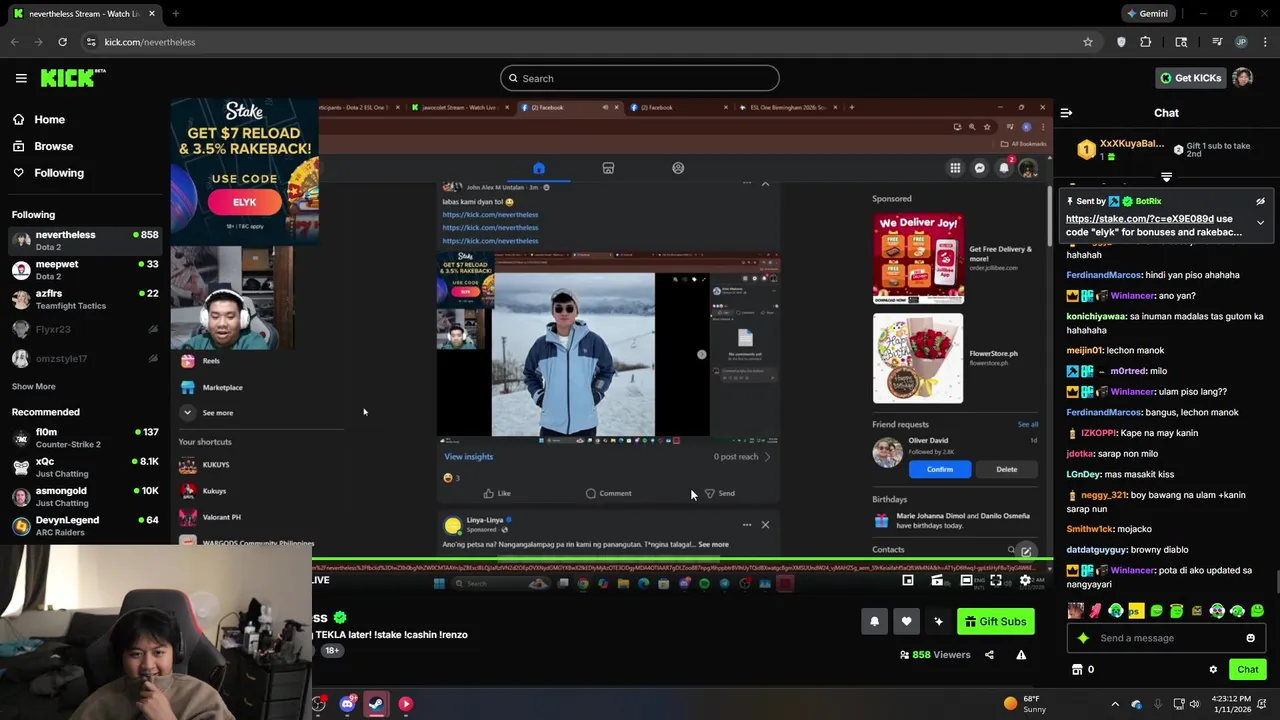Reload the page in the browser
Viewport: 1280px width, 720px height.
click(x=62, y=42)
